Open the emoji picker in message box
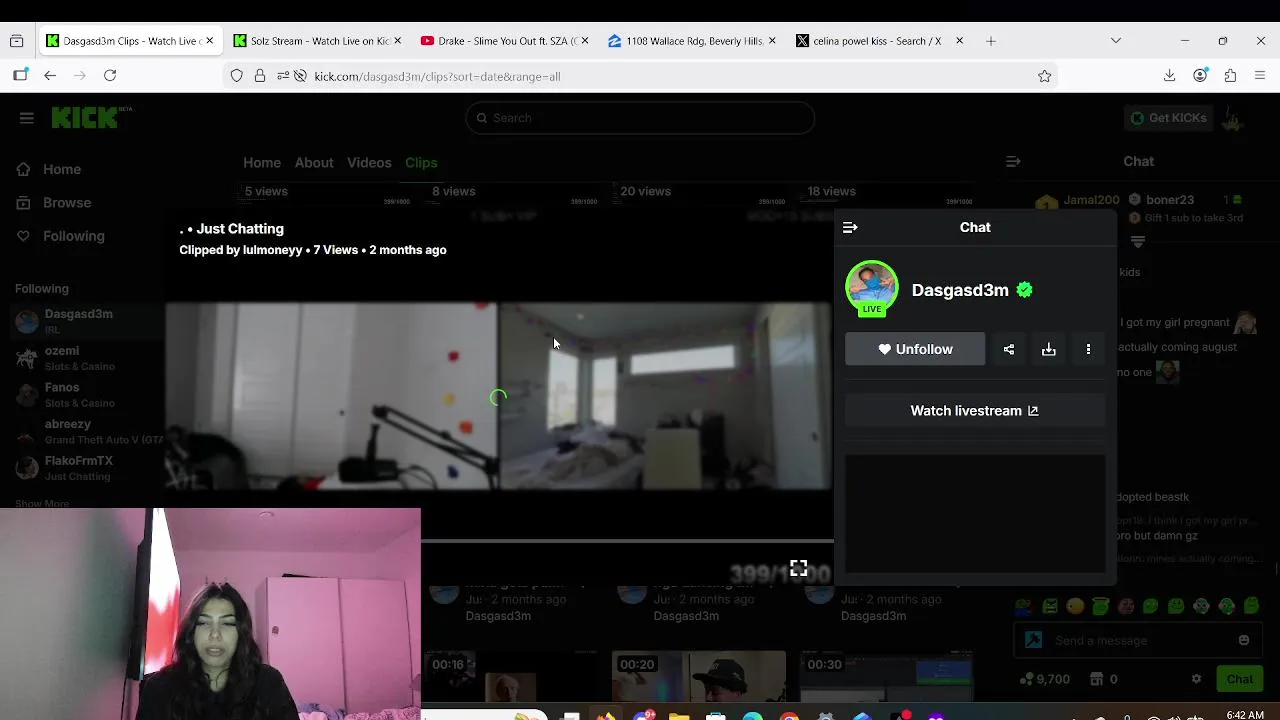The width and height of the screenshot is (1280, 720). click(1244, 640)
